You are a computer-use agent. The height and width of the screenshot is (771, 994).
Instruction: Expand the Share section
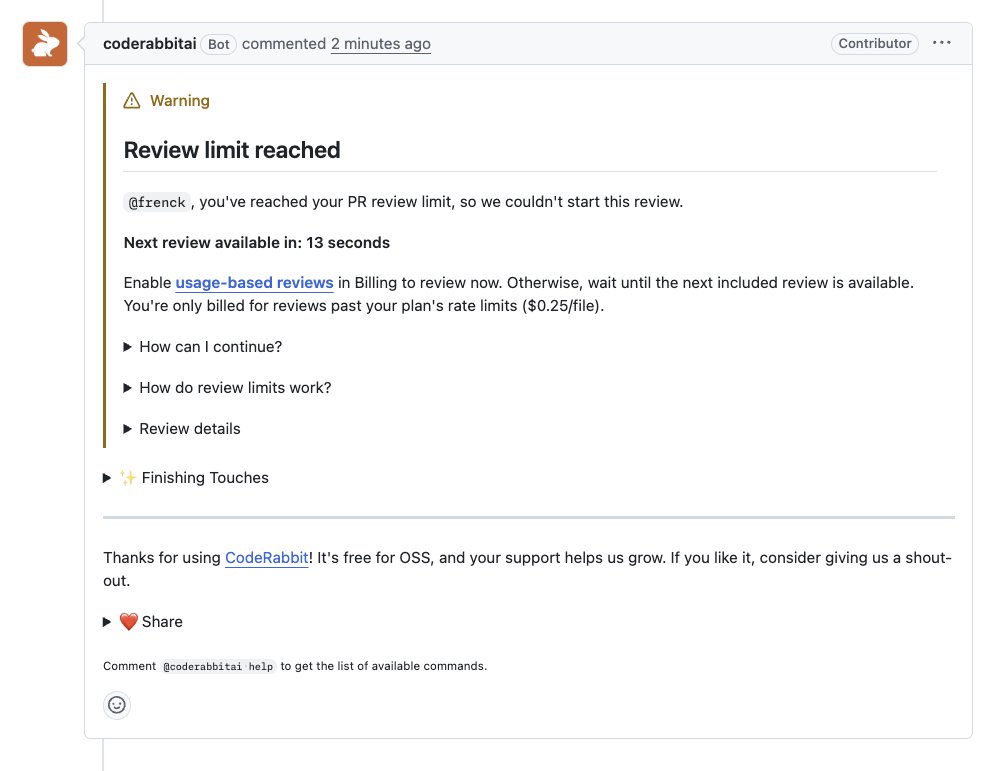click(x=143, y=621)
